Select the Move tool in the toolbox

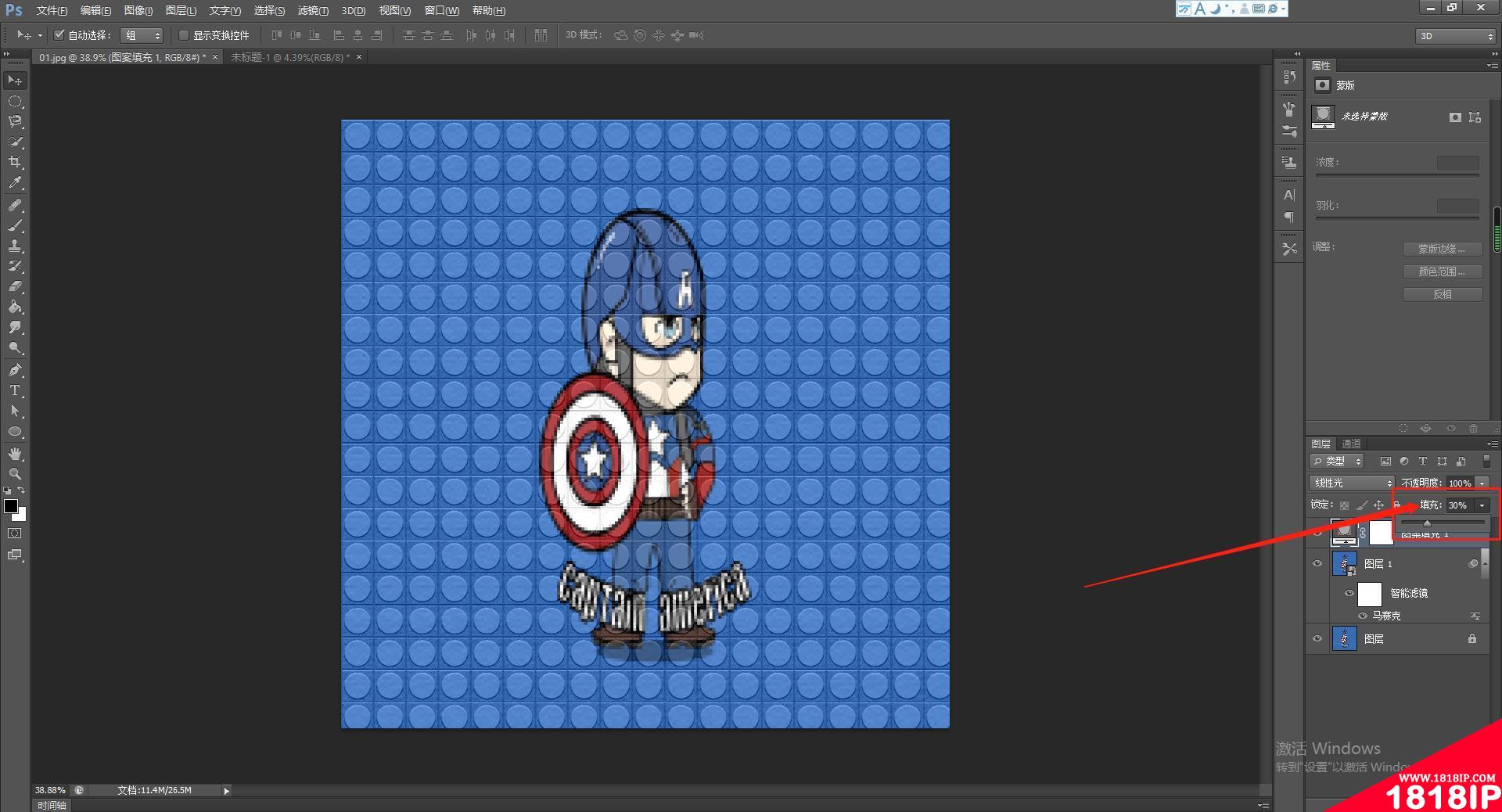tap(15, 81)
